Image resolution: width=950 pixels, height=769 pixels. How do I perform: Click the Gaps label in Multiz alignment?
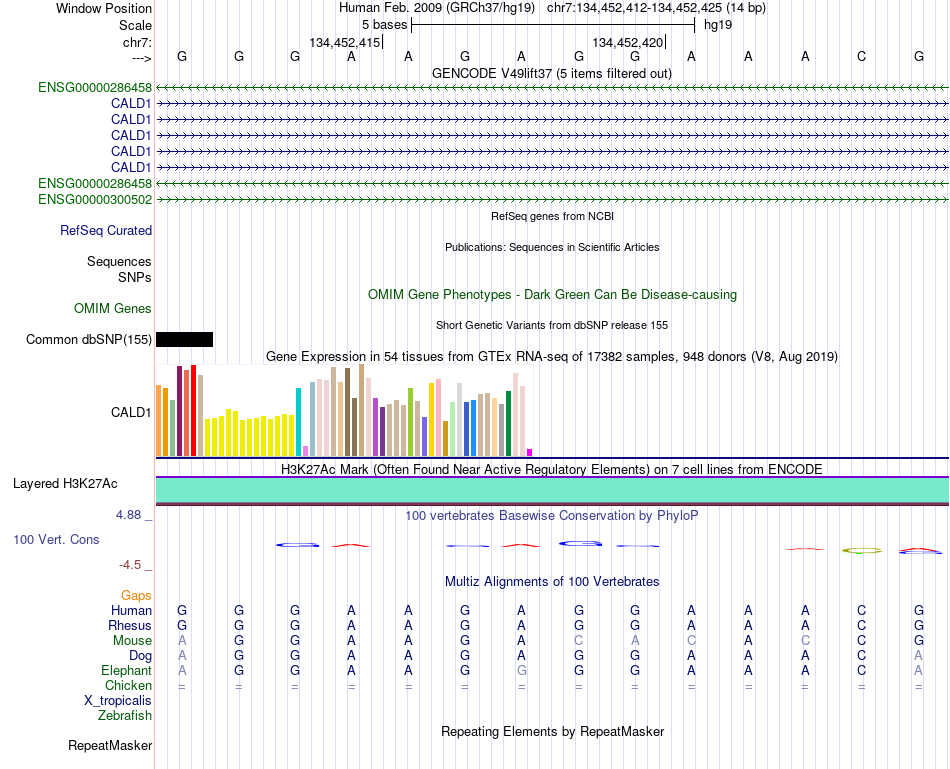(x=136, y=596)
